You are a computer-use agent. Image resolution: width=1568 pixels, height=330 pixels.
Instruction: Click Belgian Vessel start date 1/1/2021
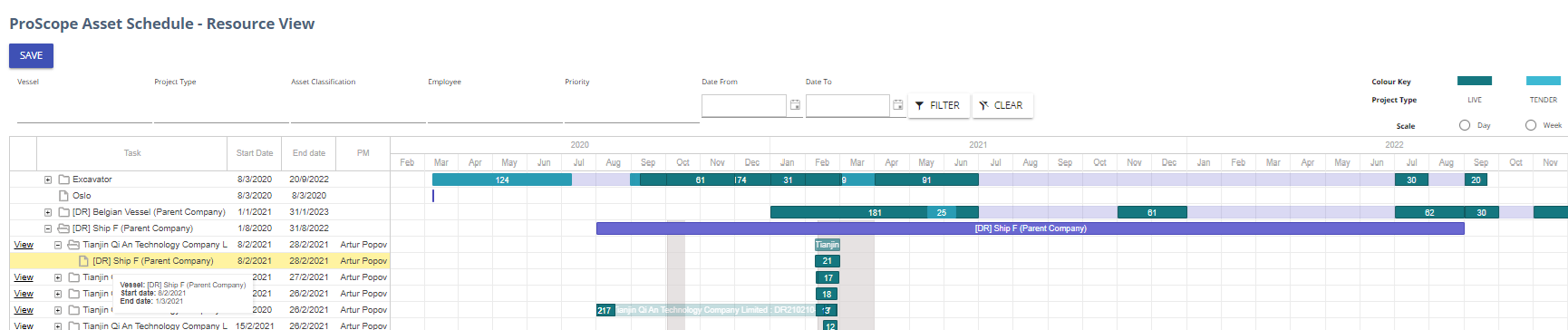point(255,212)
